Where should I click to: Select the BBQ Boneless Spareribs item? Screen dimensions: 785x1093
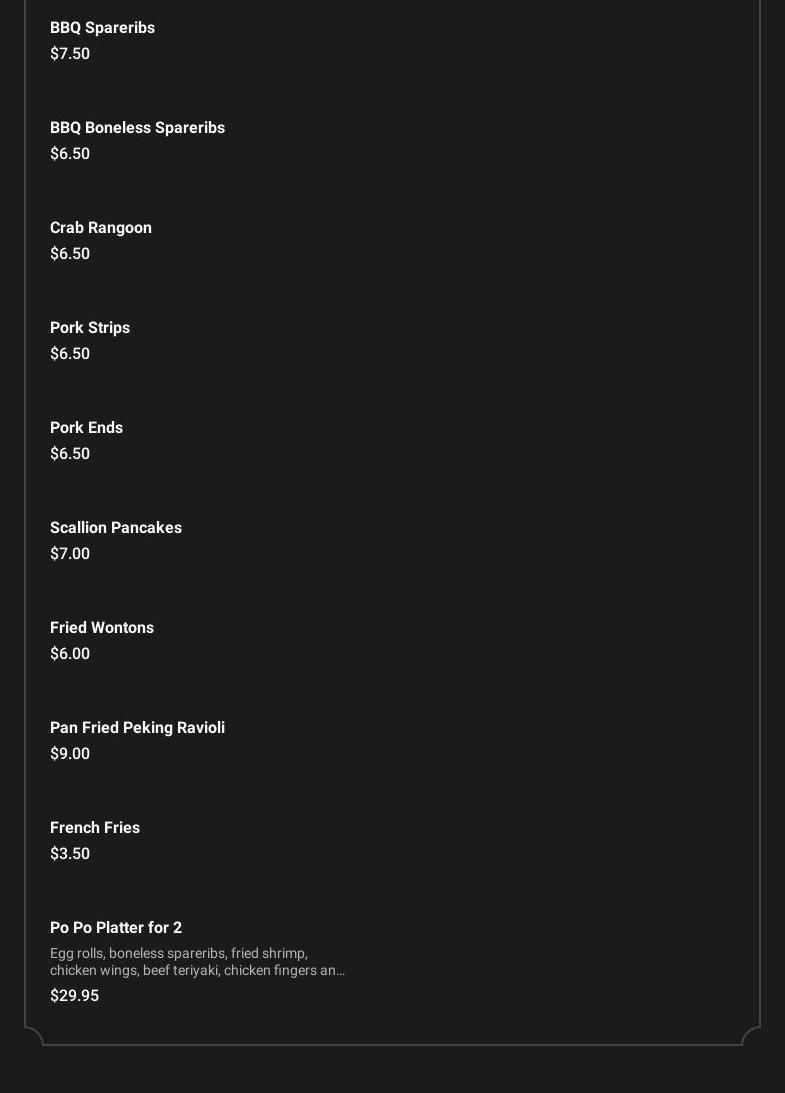pos(137,128)
